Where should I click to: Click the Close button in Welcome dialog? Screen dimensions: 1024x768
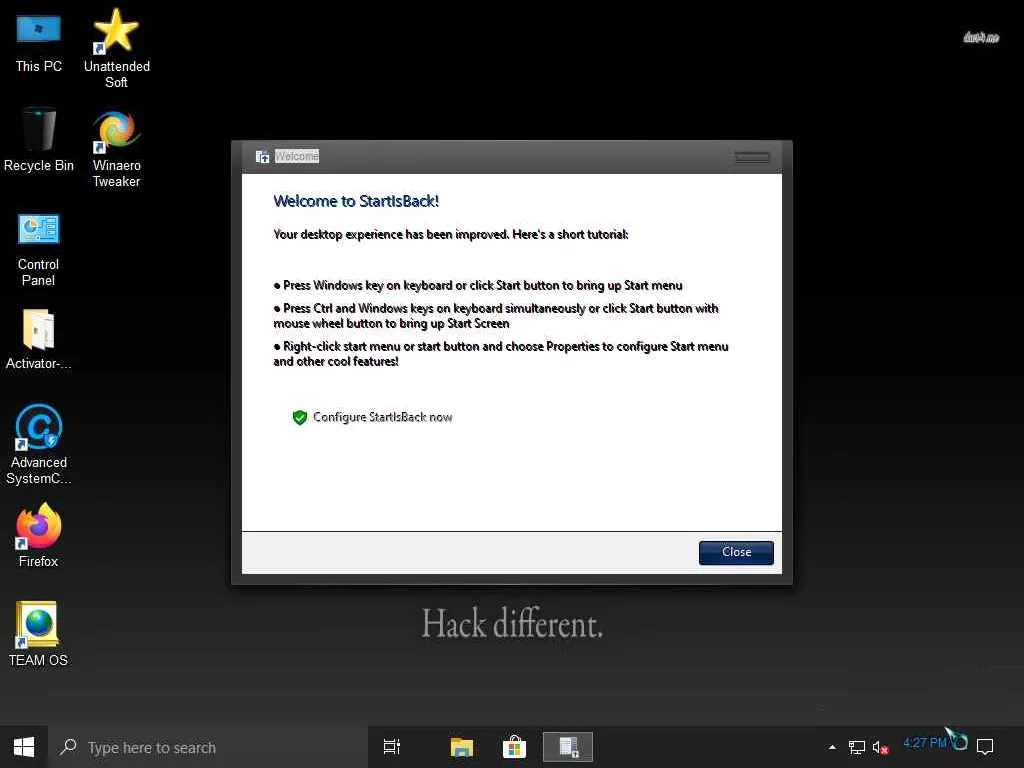[736, 552]
